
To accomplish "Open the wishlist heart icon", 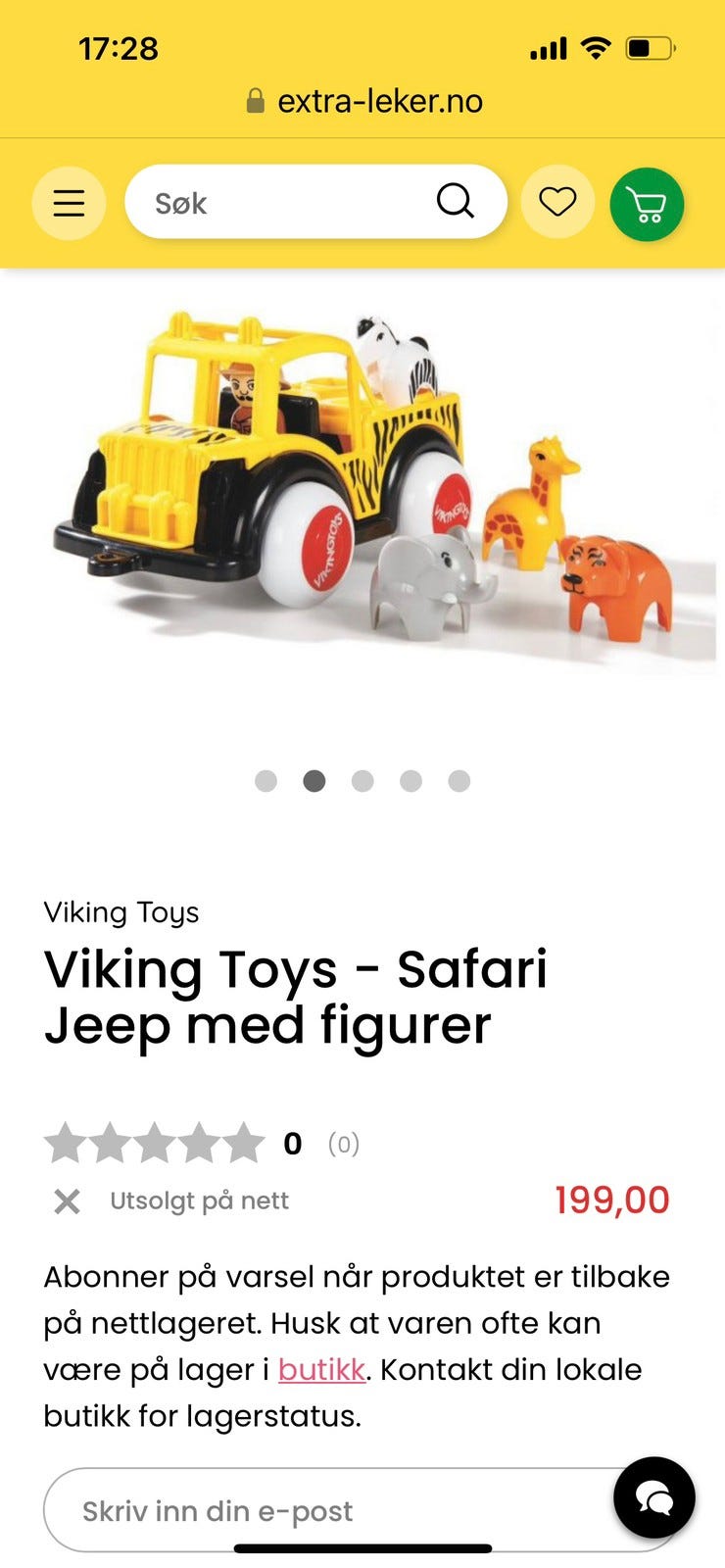I will (x=557, y=203).
